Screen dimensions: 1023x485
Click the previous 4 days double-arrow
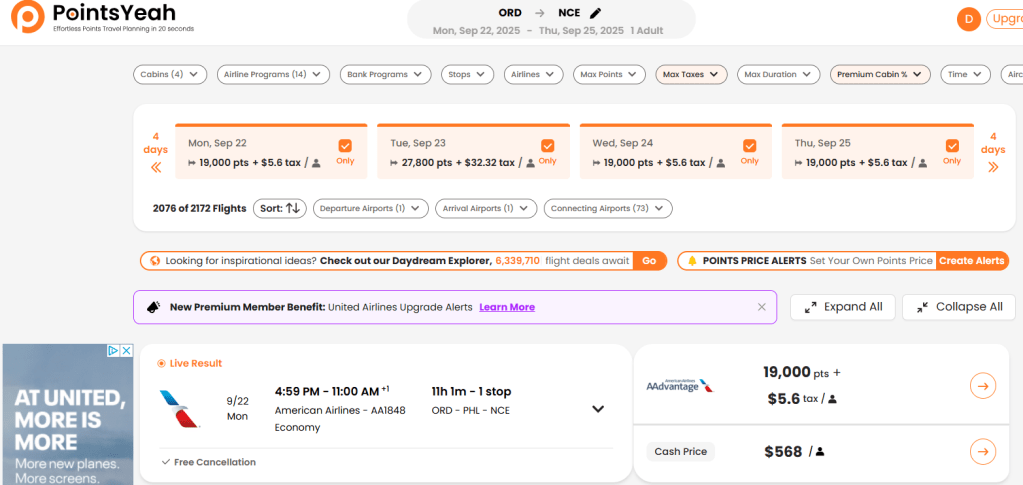[156, 167]
